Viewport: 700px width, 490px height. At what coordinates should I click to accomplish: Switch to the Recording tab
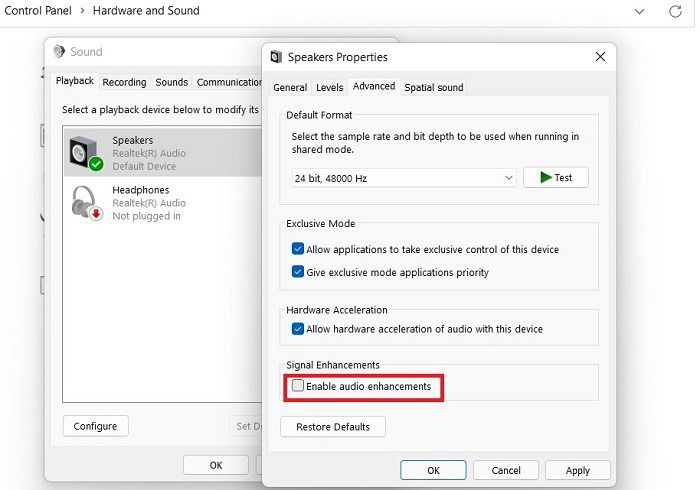click(124, 82)
